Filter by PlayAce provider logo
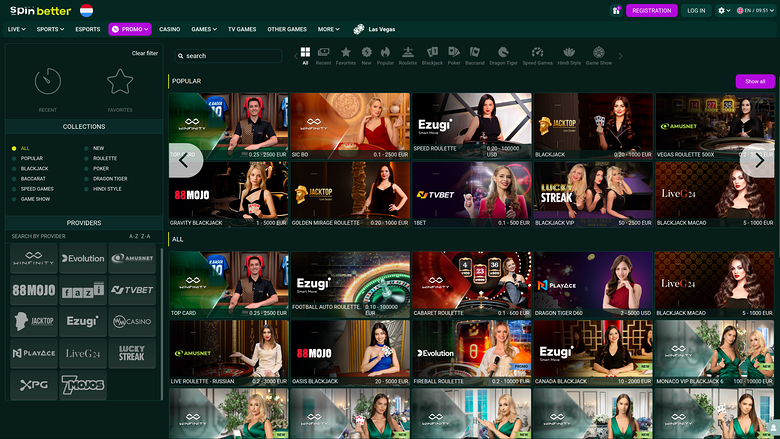 [x=33, y=353]
